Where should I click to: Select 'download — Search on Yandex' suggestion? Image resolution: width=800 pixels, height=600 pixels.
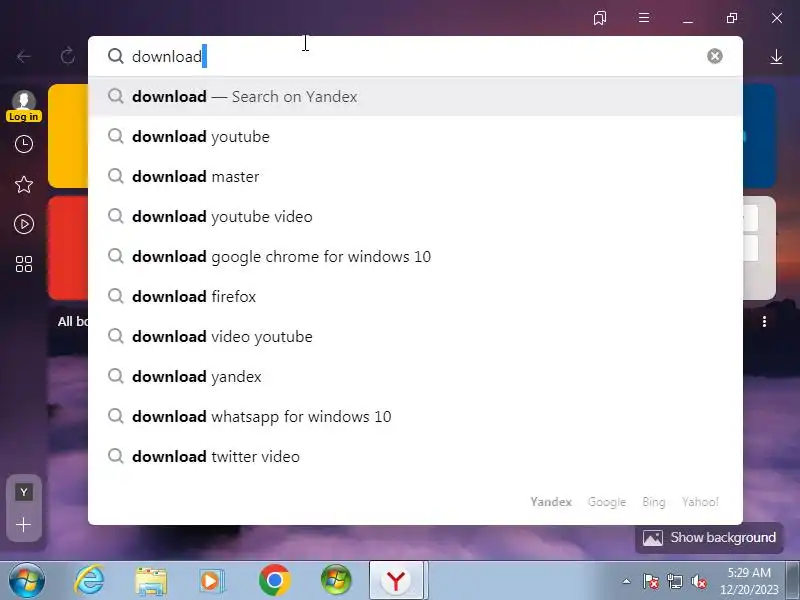click(415, 96)
